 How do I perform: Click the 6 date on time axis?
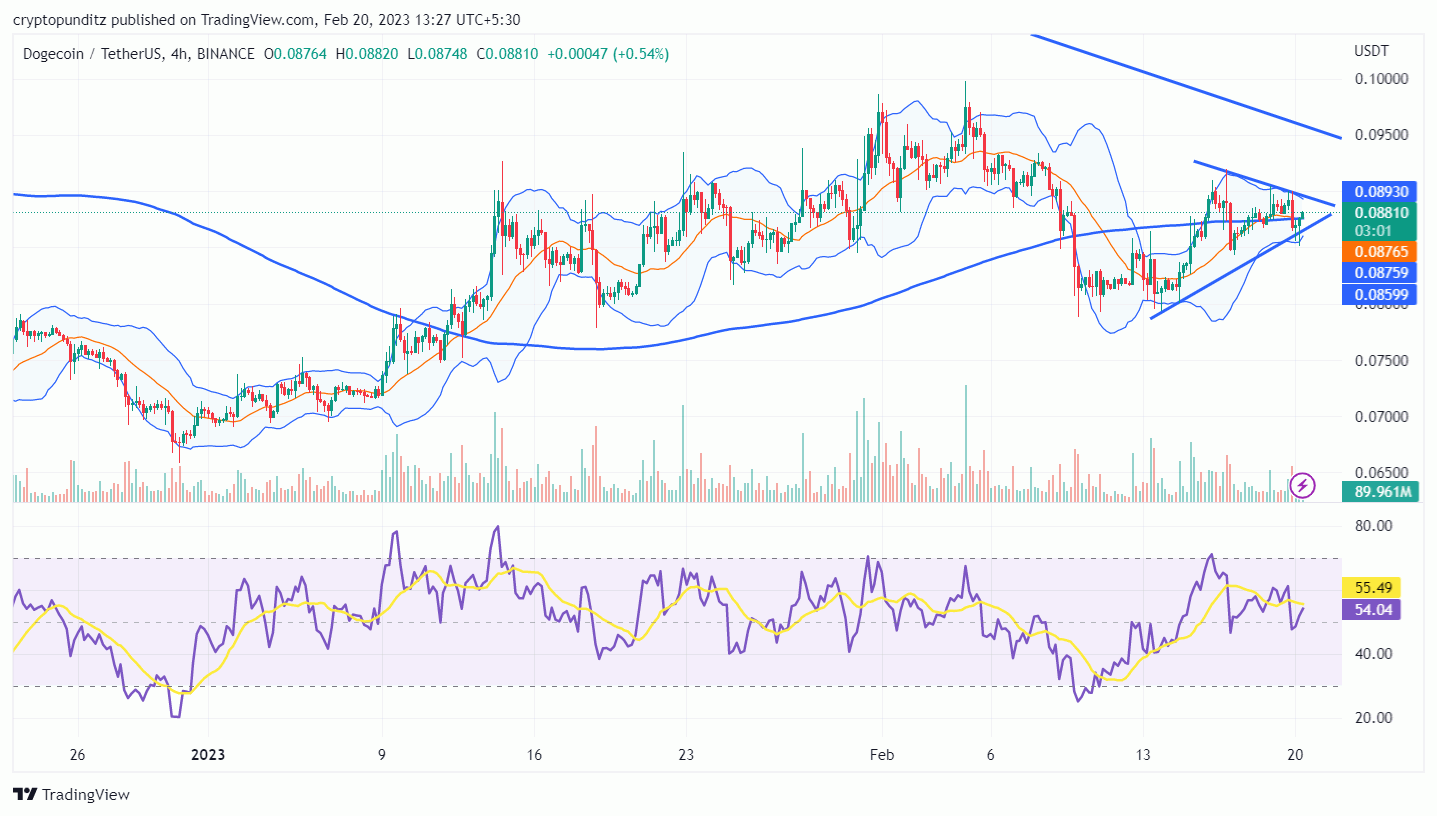coord(990,755)
